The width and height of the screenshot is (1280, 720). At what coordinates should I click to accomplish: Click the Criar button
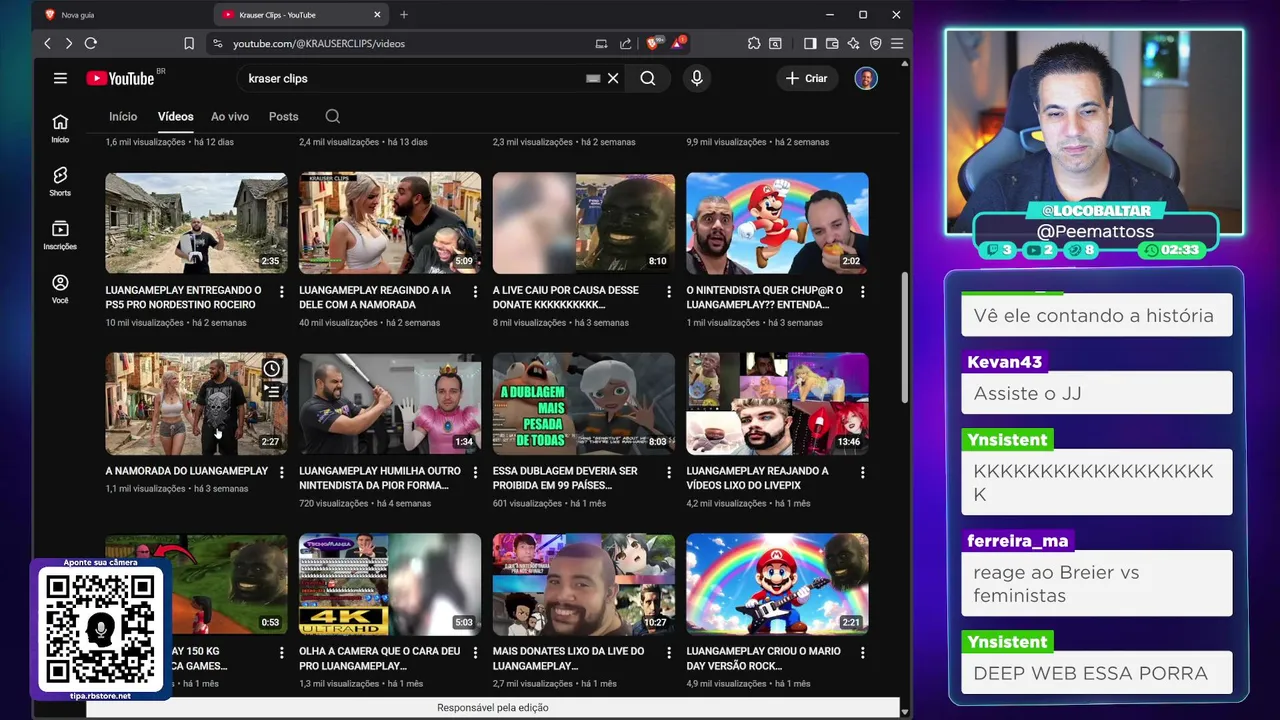806,78
